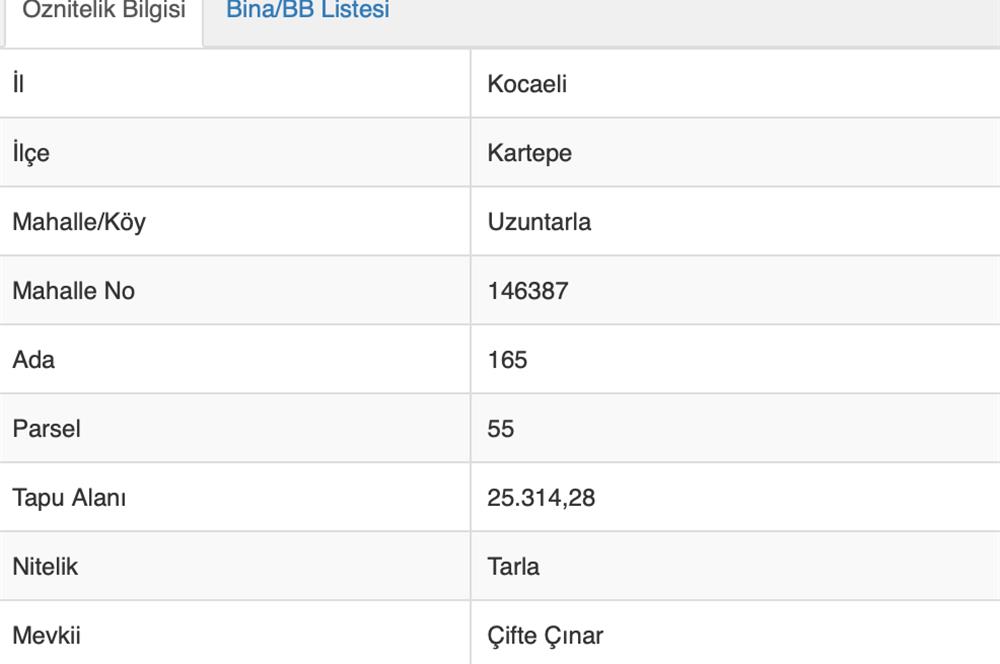Click the Tapu Alanı label
The image size is (1000, 664).
click(69, 498)
